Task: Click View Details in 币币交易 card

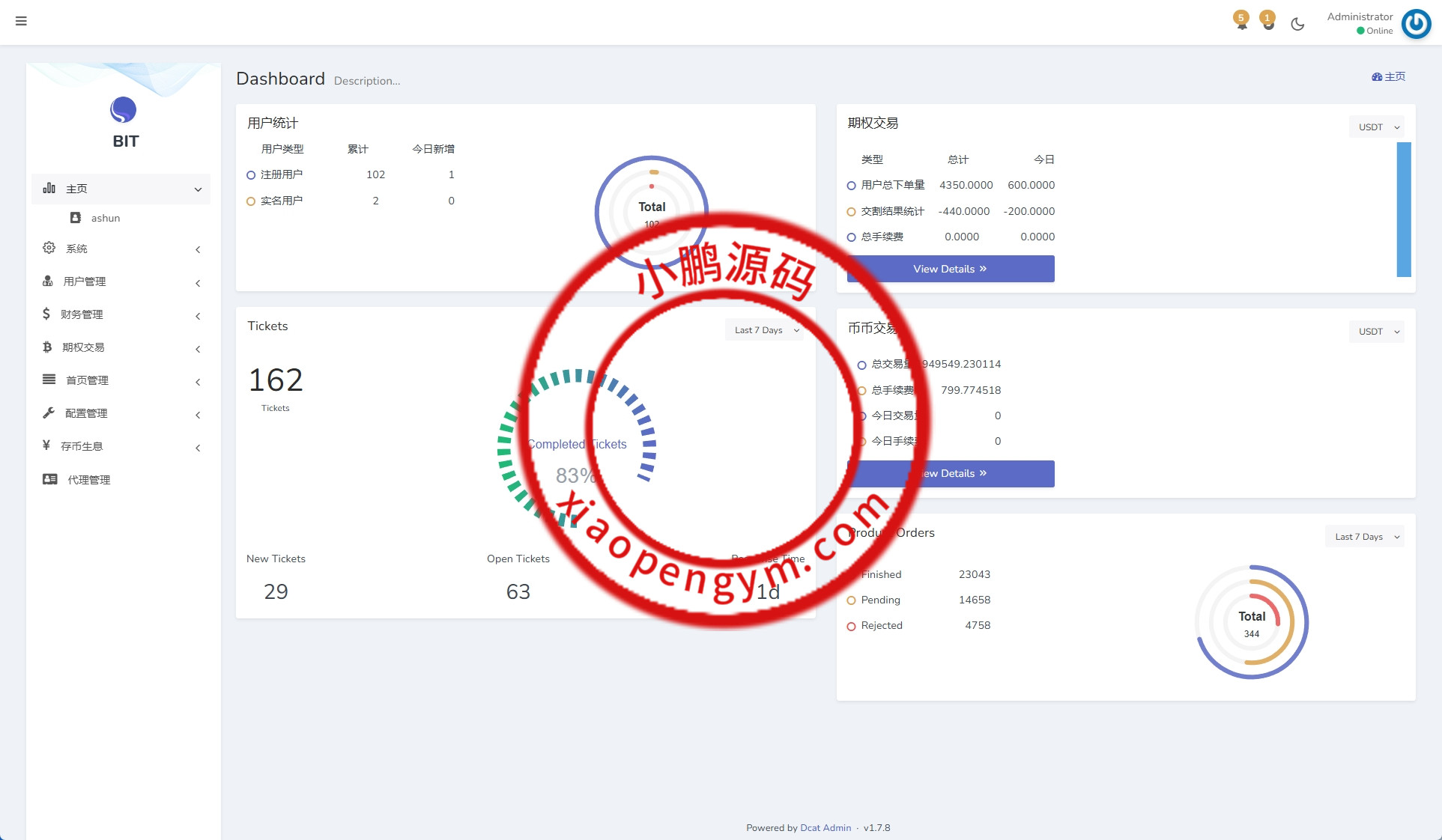Action: pos(951,473)
